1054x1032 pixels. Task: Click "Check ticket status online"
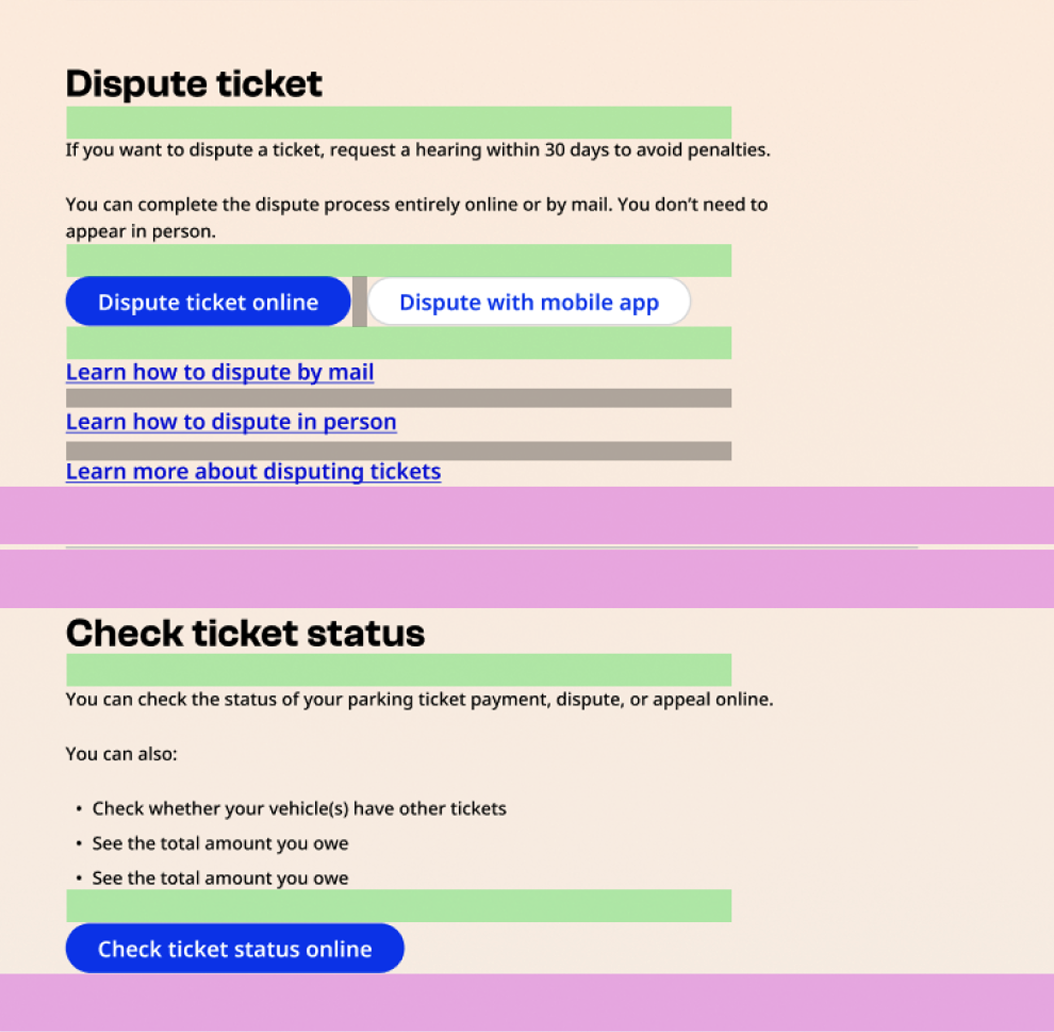coord(234,948)
